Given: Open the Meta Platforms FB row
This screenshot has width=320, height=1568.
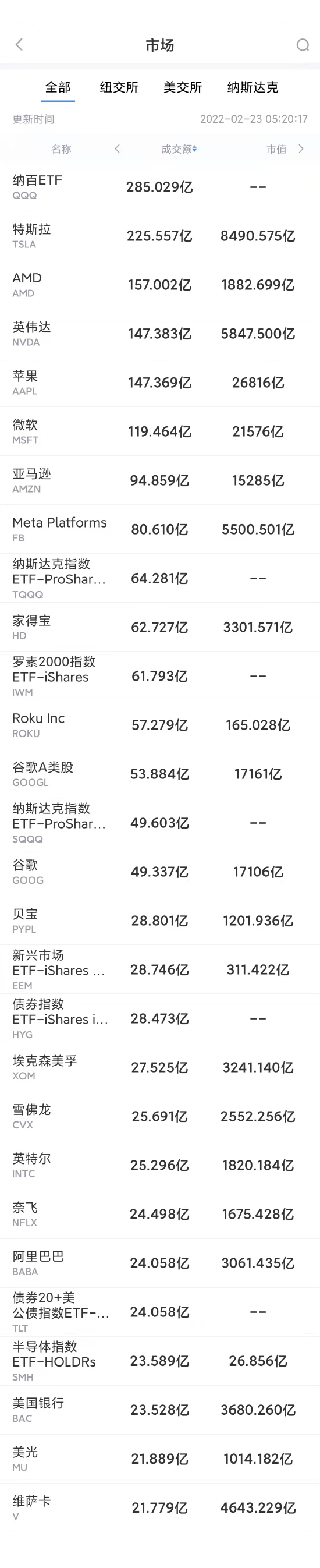Looking at the screenshot, I should pyautogui.click(x=160, y=529).
